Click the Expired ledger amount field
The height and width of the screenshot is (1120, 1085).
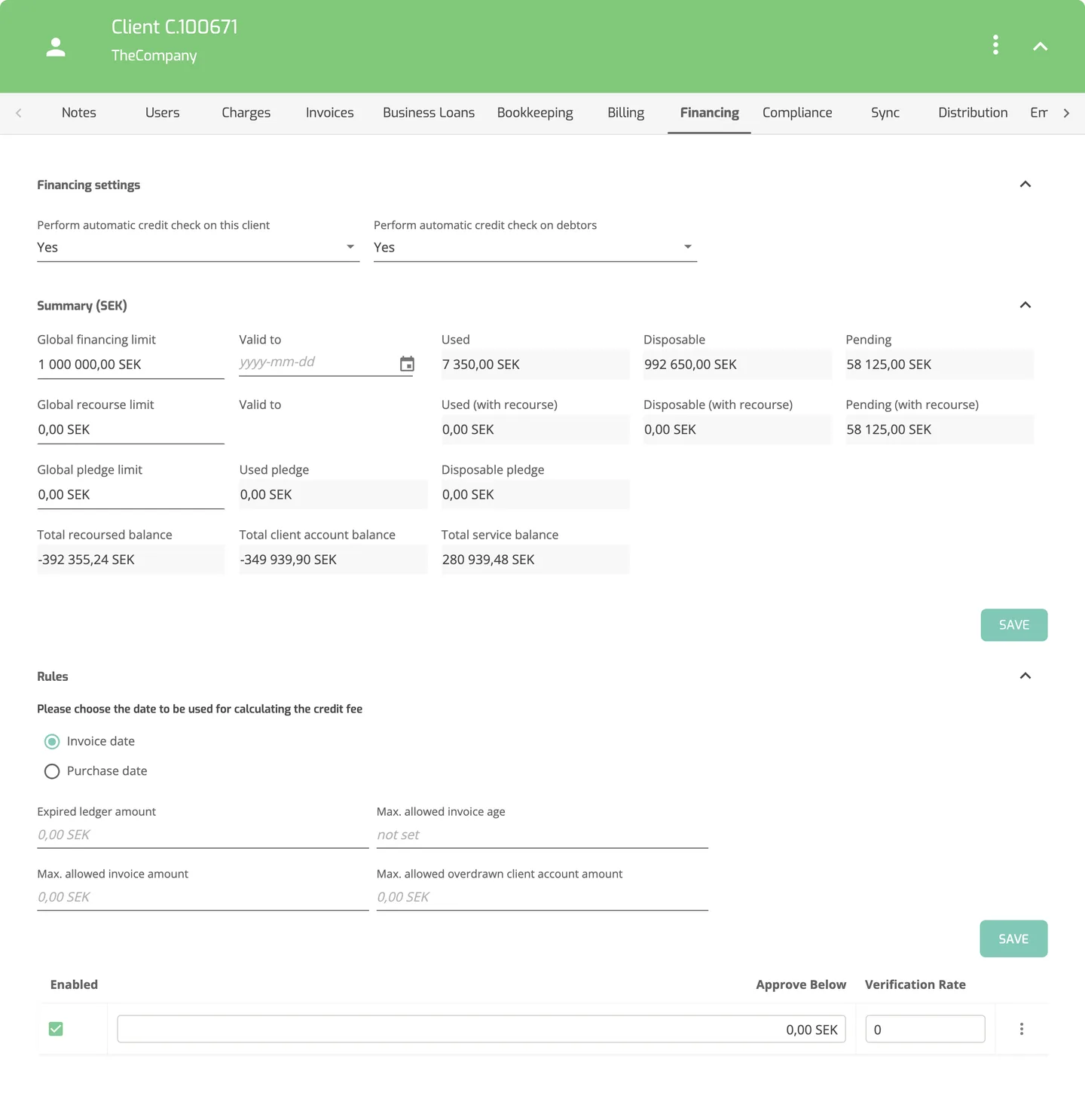click(203, 835)
